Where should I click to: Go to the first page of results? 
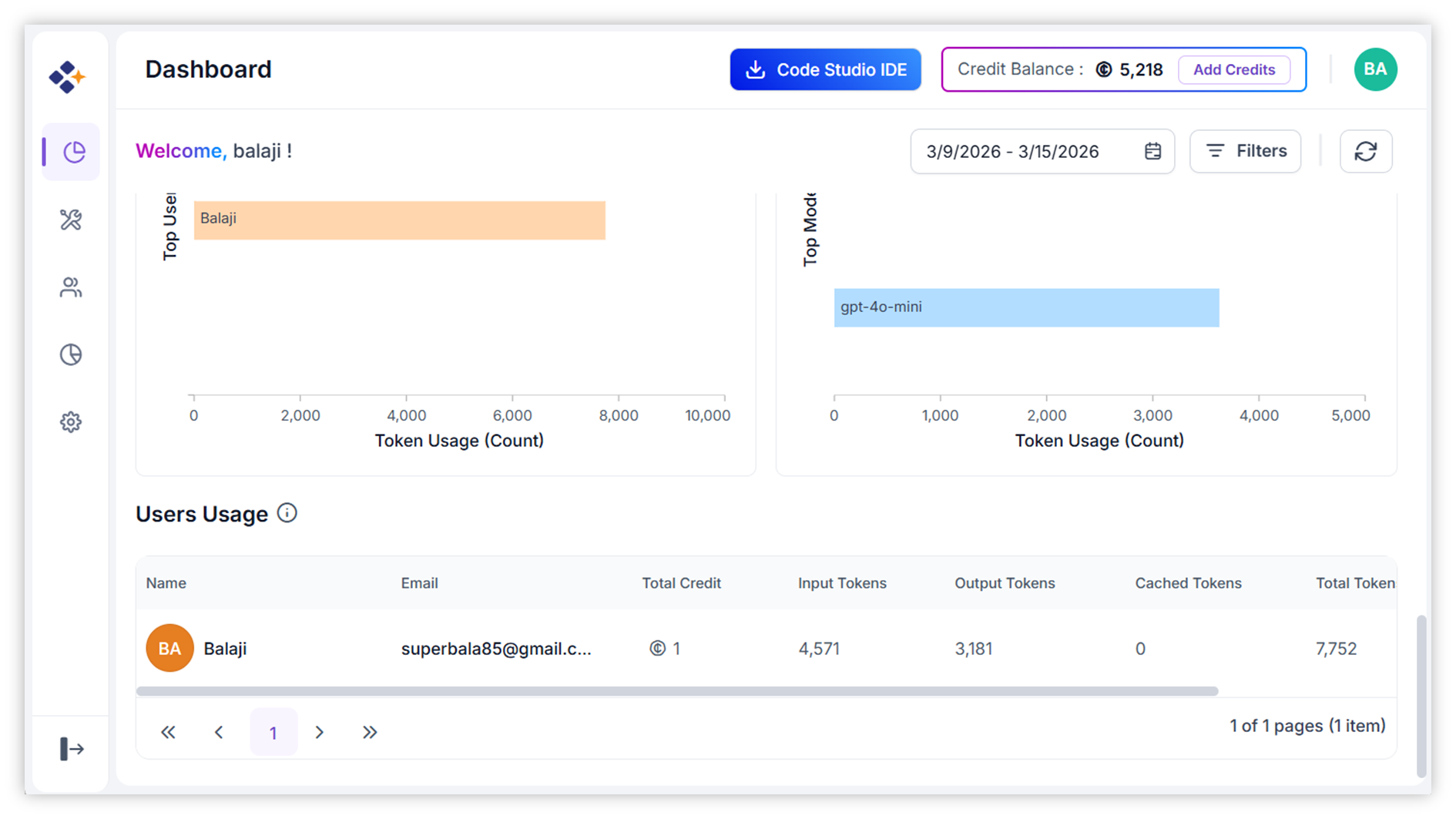[x=168, y=732]
